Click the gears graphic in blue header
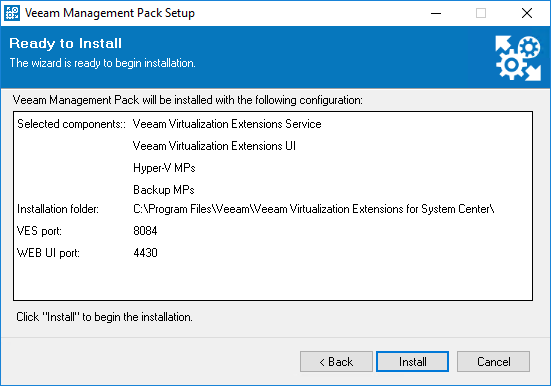 [518, 58]
